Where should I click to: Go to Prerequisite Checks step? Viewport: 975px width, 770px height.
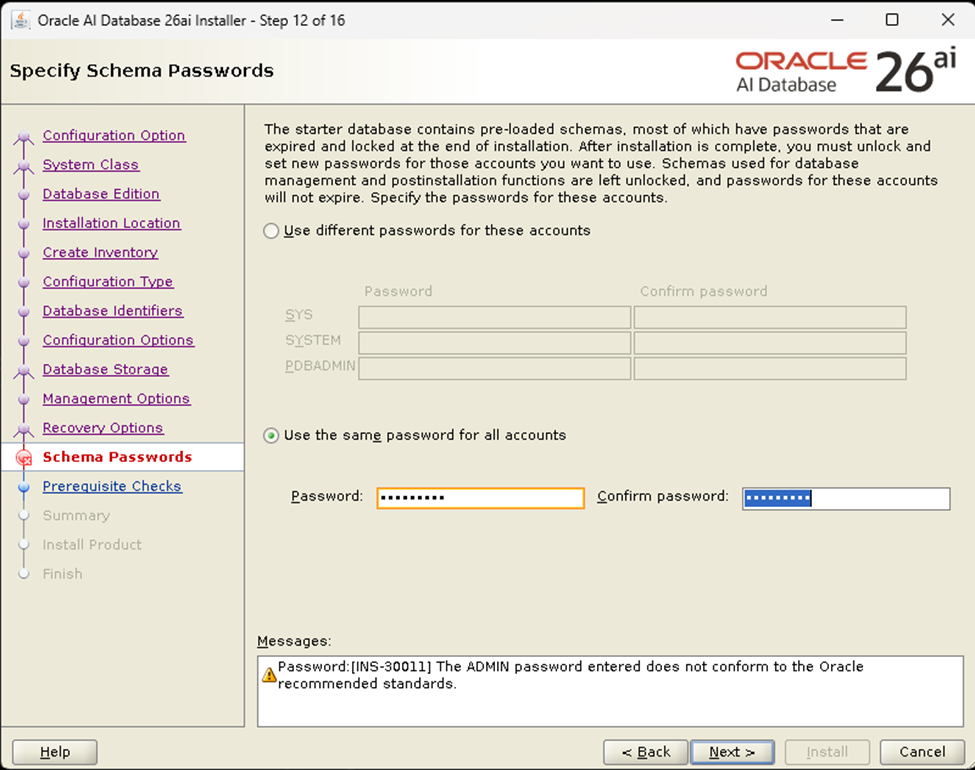(112, 486)
